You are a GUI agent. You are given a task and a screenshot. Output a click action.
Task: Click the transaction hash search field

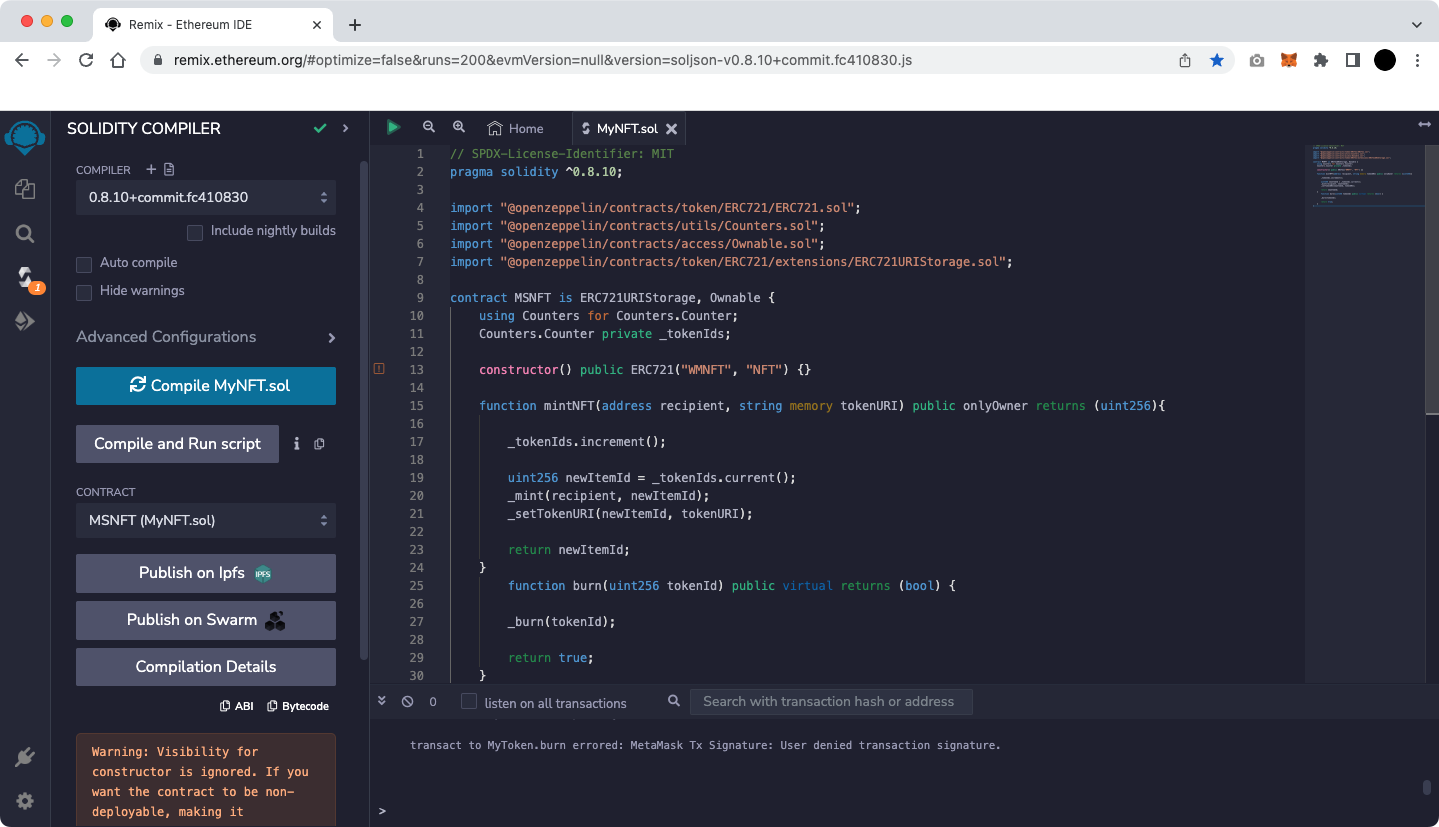click(x=830, y=702)
